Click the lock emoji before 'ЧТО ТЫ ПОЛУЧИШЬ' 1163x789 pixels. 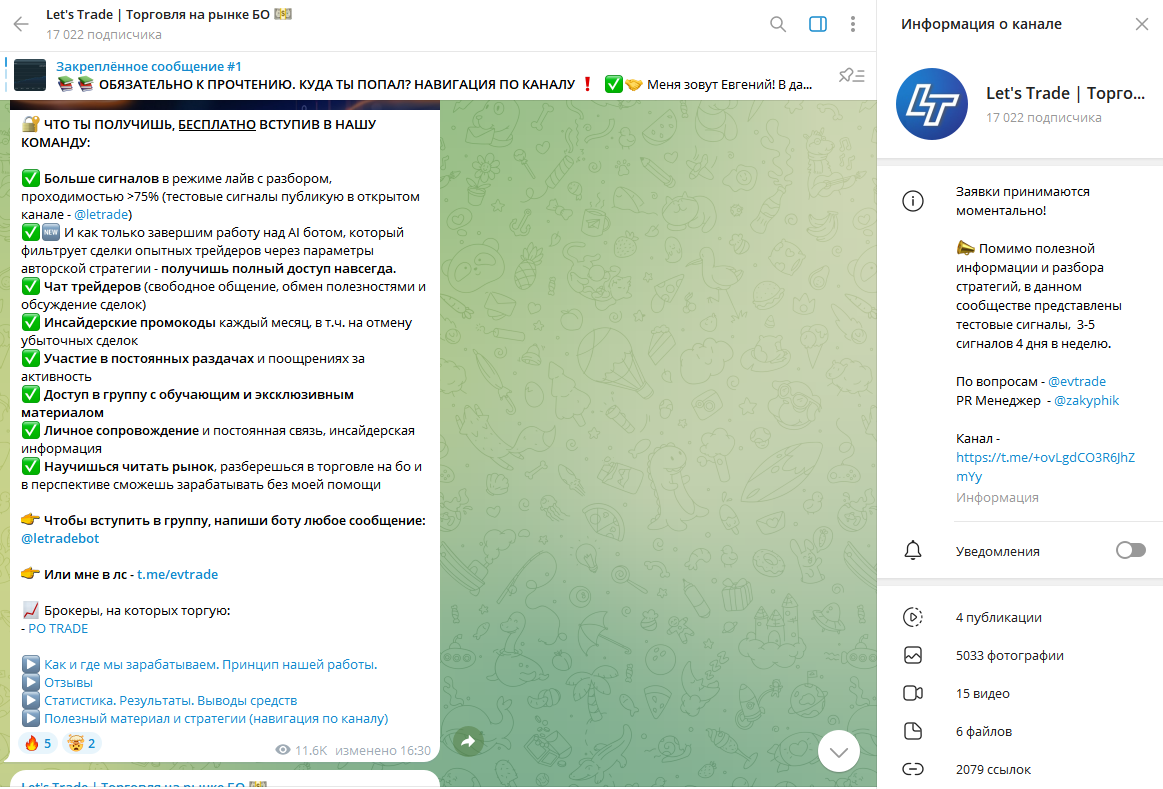(x=30, y=124)
